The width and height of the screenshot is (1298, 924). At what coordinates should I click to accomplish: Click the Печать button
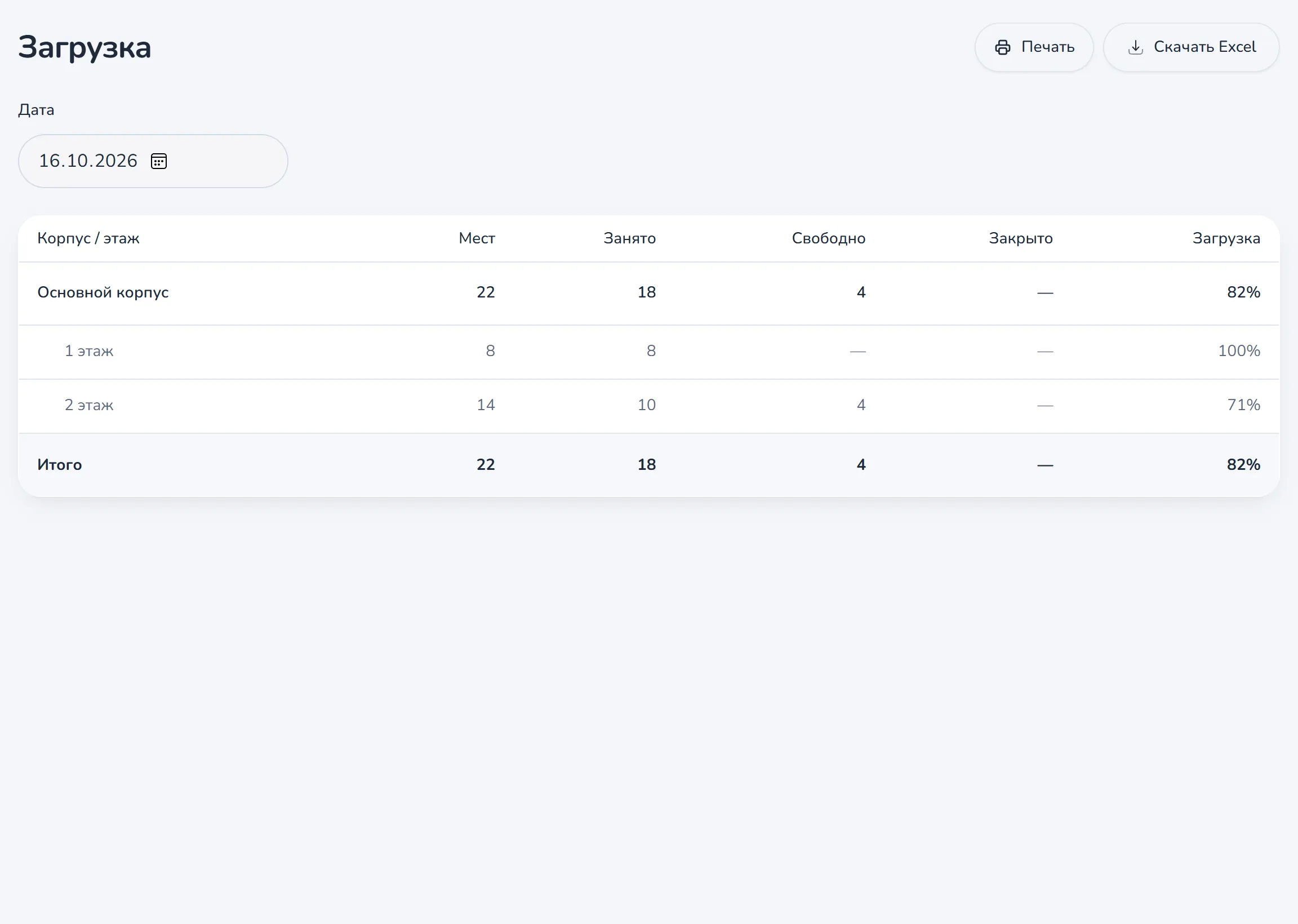click(x=1034, y=47)
